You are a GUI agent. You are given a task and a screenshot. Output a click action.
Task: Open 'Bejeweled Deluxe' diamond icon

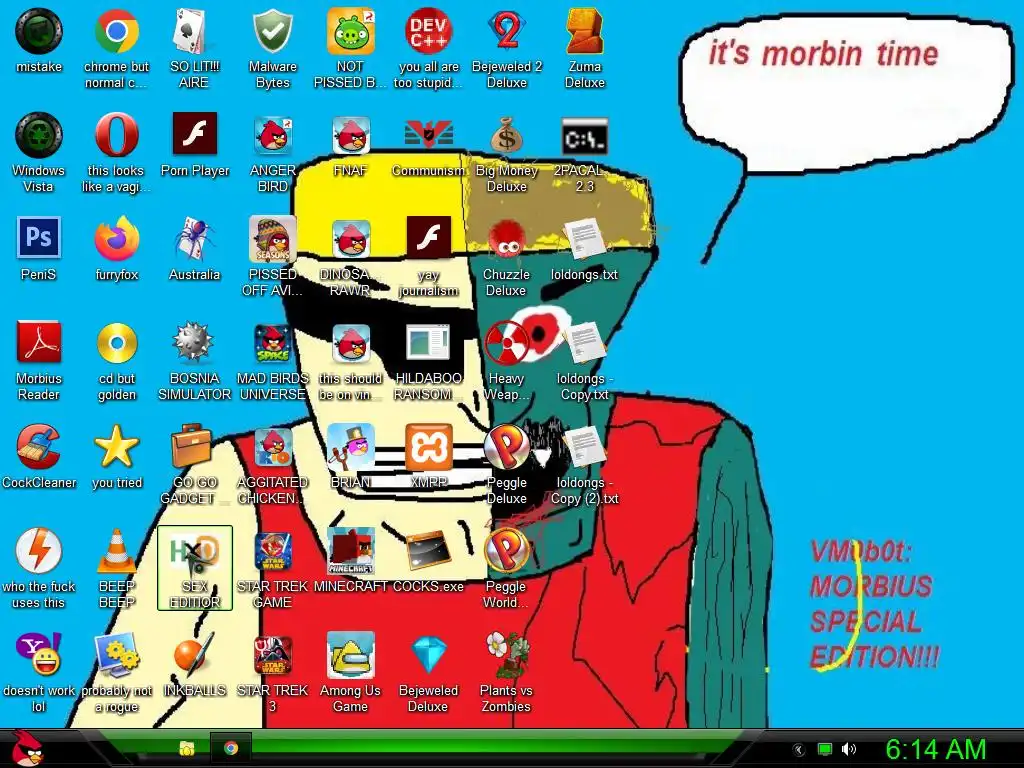[428, 655]
